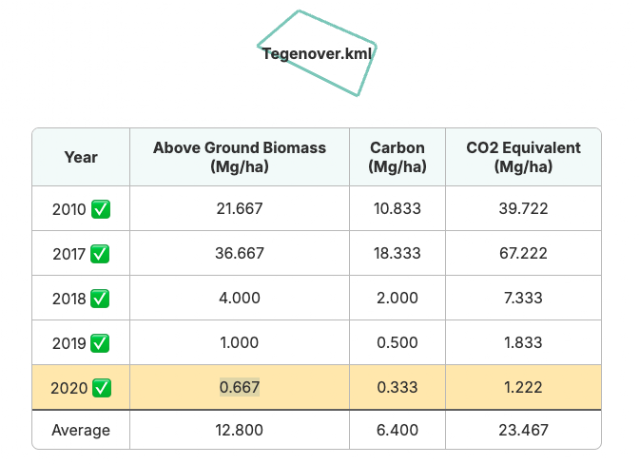Image resolution: width=640 pixels, height=465 pixels.
Task: Click the Above Ground Biomass column header
Action: 240,157
